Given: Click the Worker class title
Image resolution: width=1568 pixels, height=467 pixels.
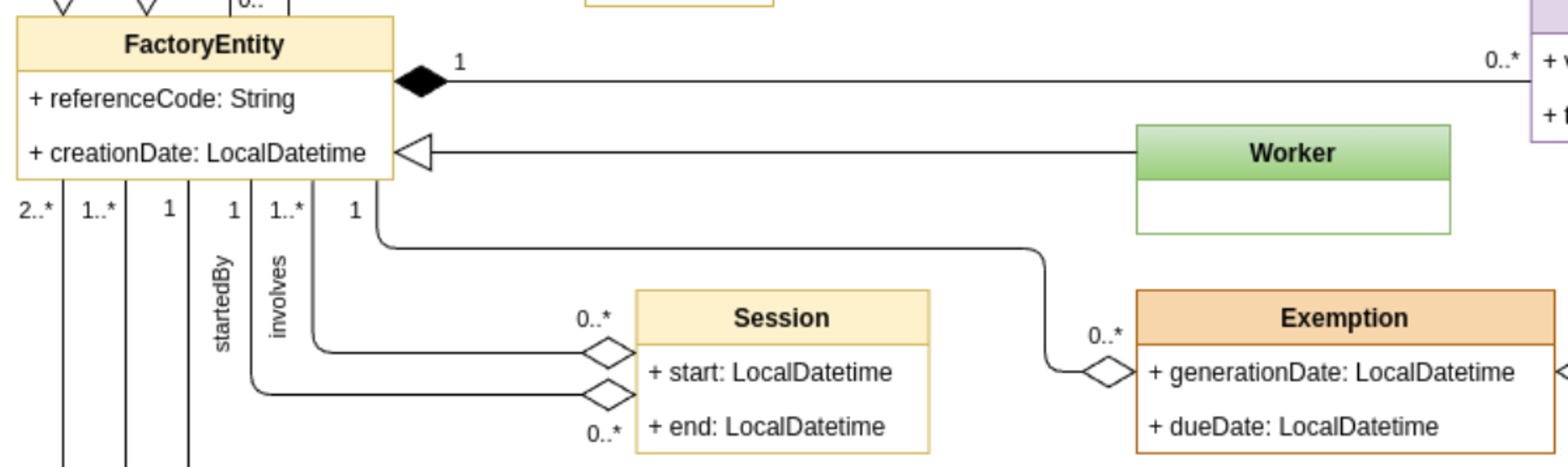Looking at the screenshot, I should pos(1292,153).
